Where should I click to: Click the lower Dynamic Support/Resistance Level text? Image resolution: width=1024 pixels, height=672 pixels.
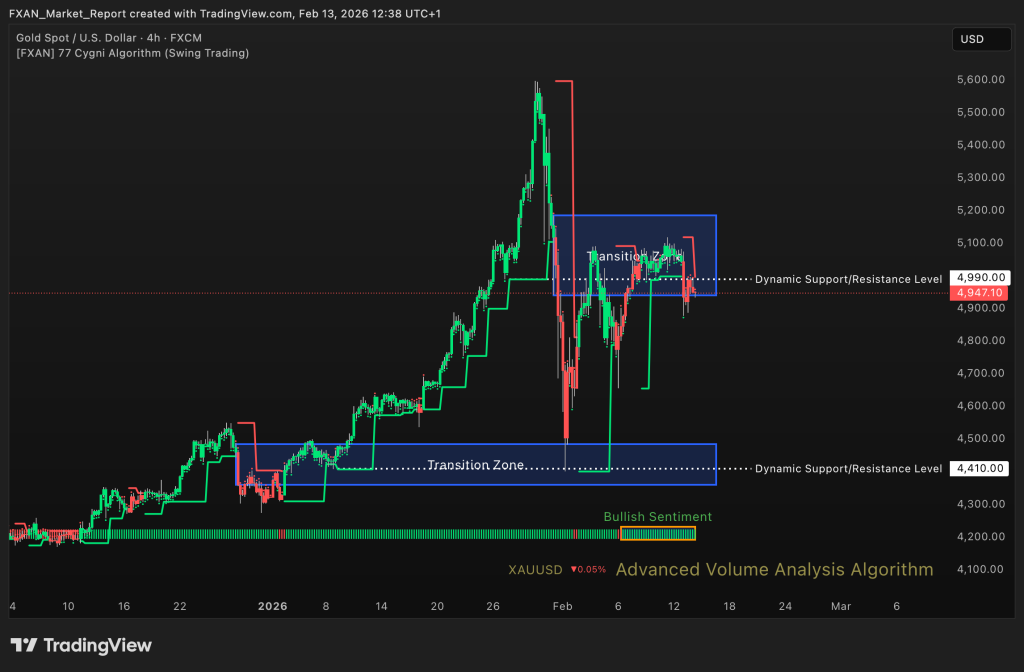click(847, 468)
